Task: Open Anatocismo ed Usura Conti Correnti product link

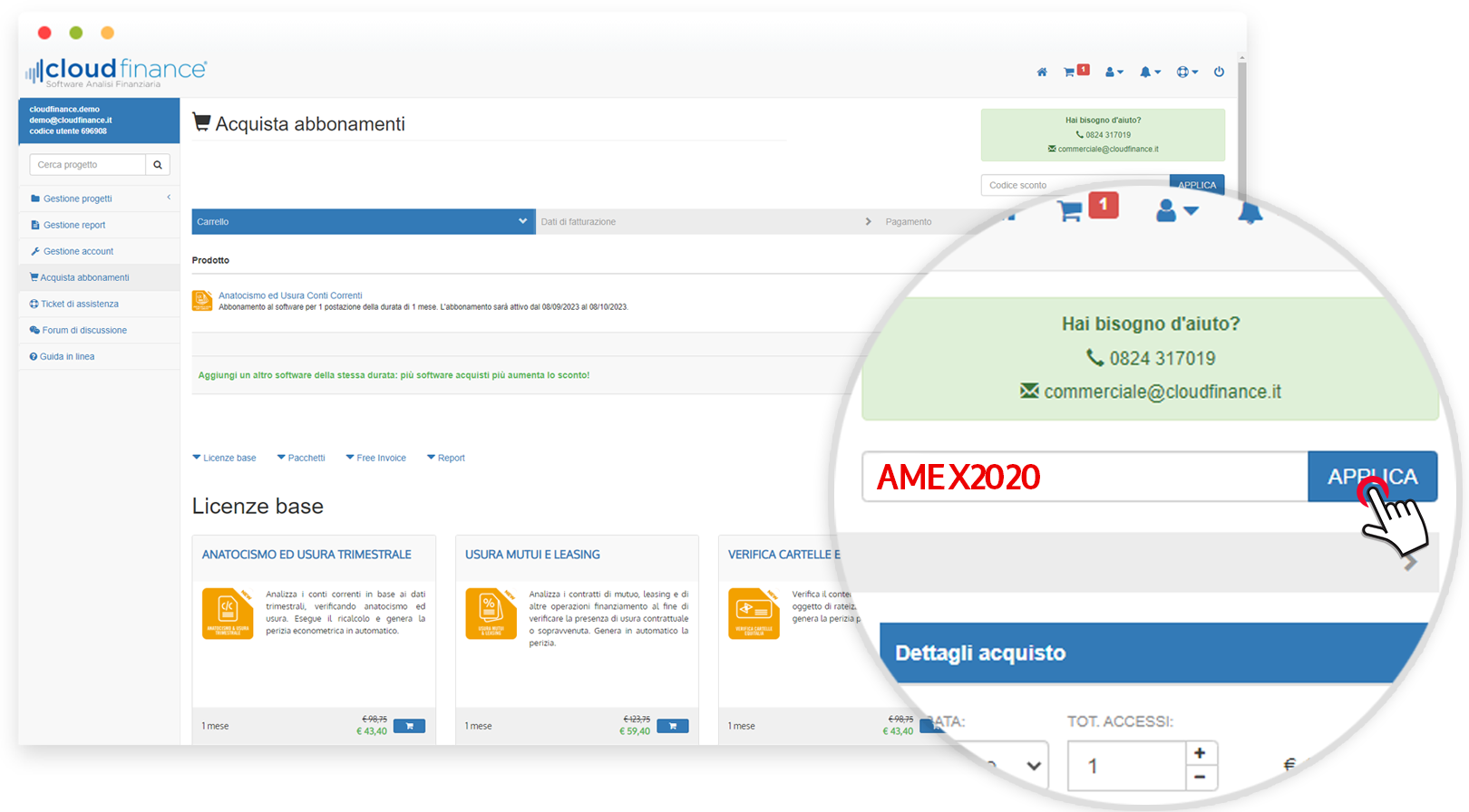Action: (290, 295)
